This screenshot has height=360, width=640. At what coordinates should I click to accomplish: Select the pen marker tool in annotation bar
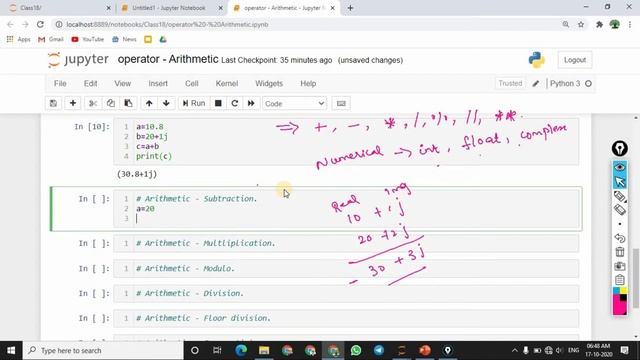click(620, 196)
